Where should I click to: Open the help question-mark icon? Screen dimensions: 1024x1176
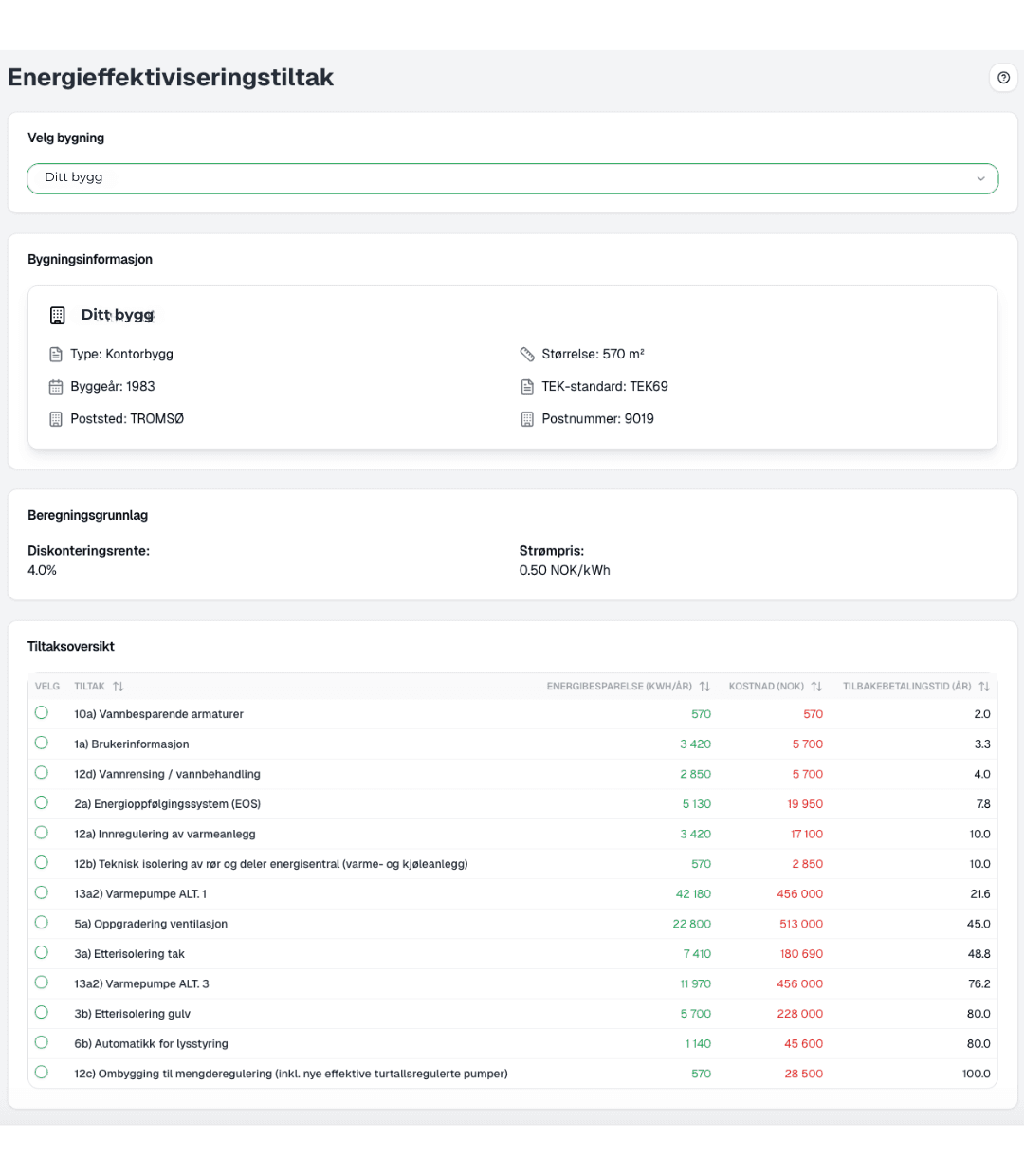pos(1003,78)
